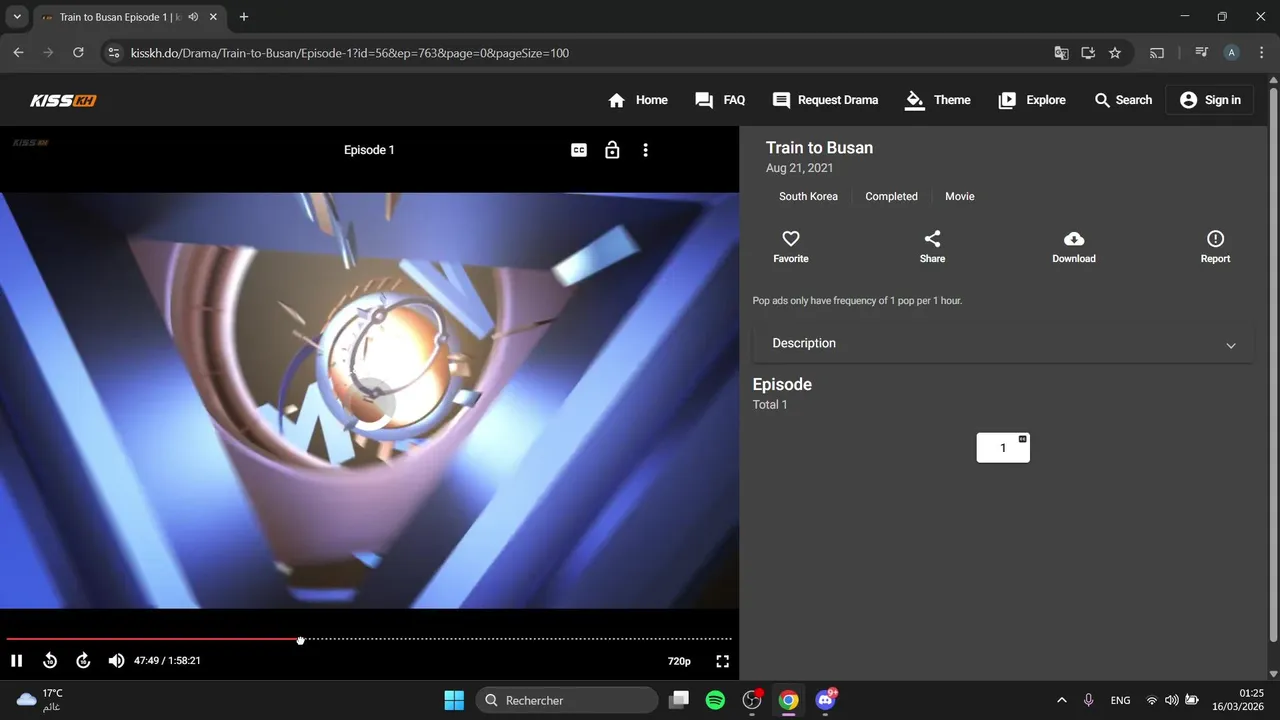Select the Train to Busan Episode 1 tab
1280x720 pixels.
[130, 17]
